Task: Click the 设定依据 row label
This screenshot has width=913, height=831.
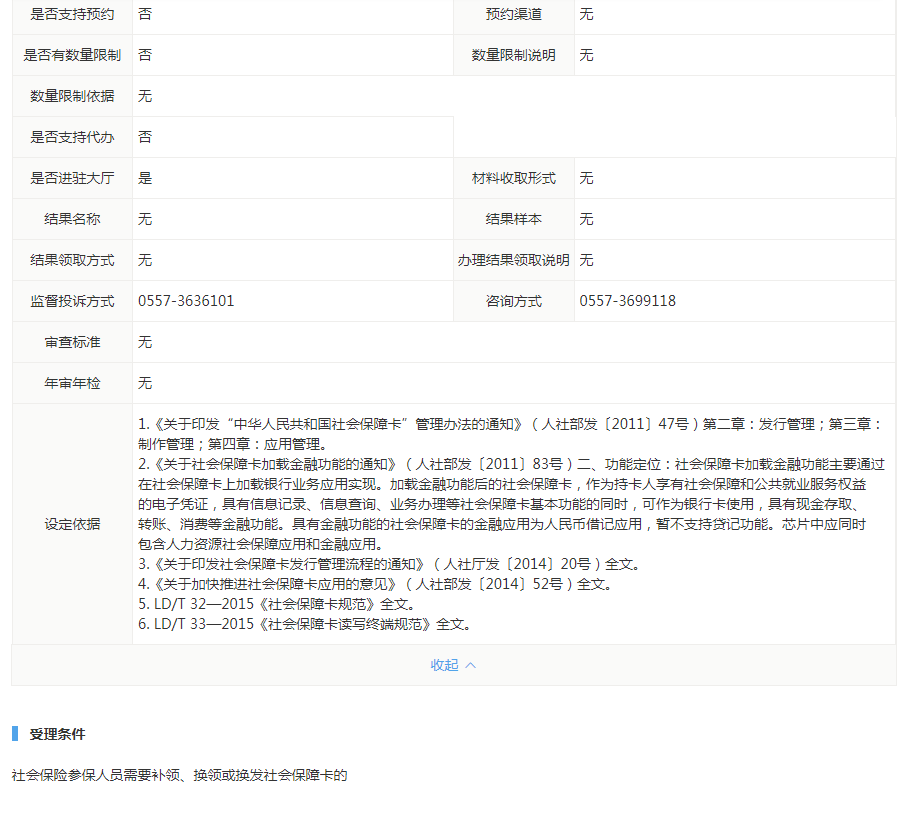Action: (72, 524)
